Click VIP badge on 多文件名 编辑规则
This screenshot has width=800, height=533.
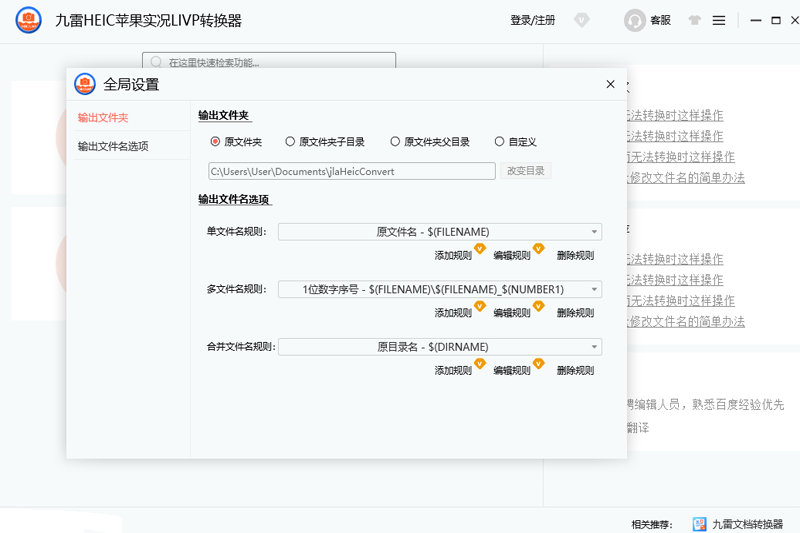coord(539,306)
